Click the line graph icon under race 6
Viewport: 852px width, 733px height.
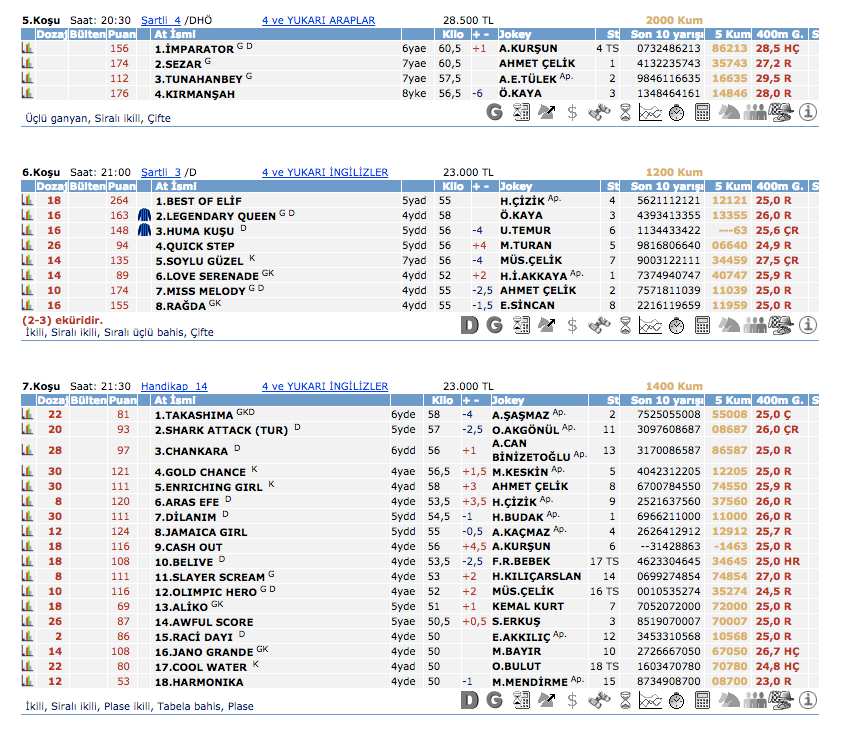pyautogui.click(x=650, y=325)
